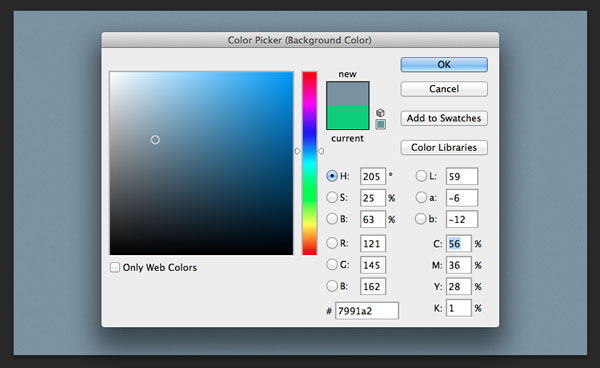The image size is (600, 368).
Task: Confirm the color with the OK button
Action: click(444, 65)
